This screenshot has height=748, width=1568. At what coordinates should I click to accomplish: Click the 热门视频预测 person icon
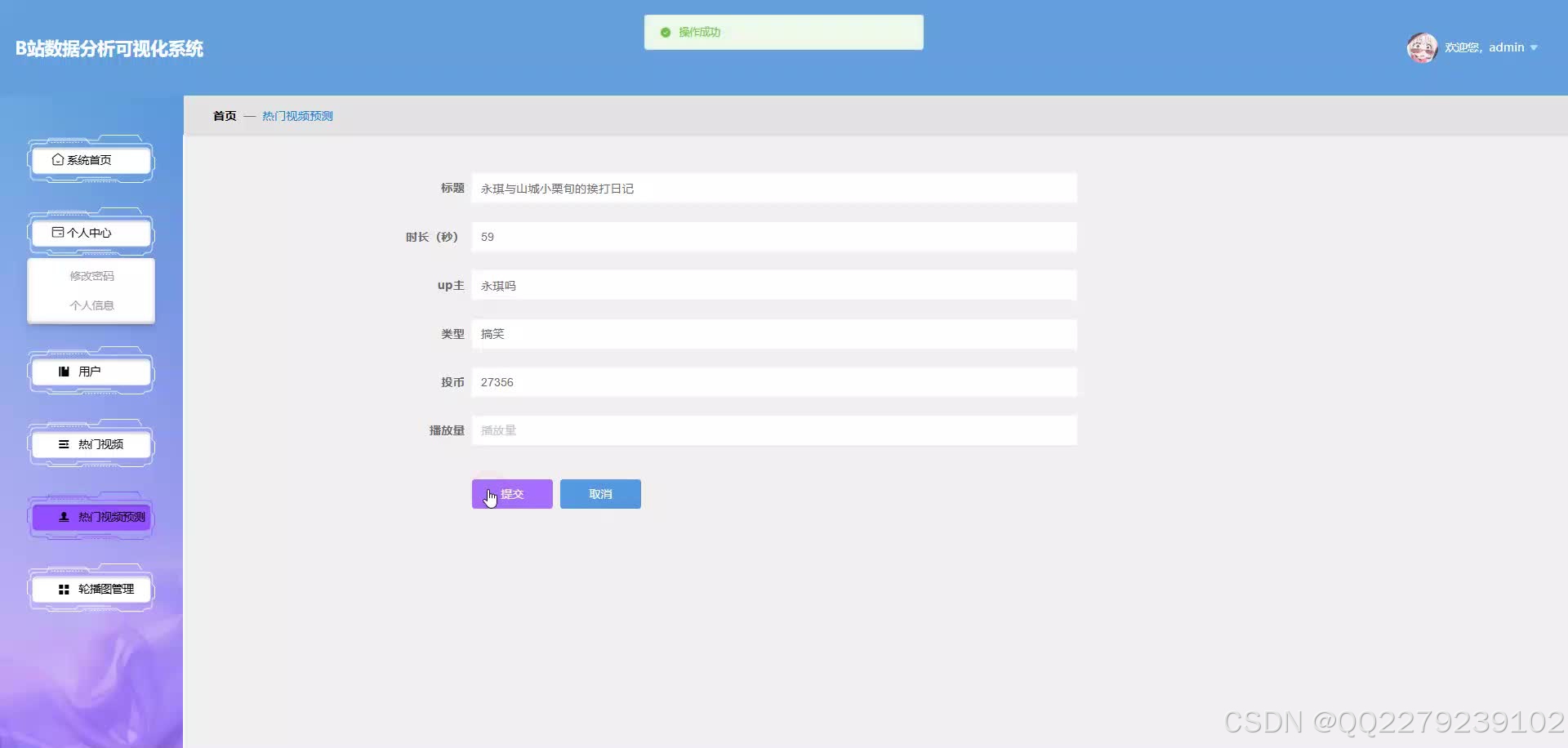63,516
